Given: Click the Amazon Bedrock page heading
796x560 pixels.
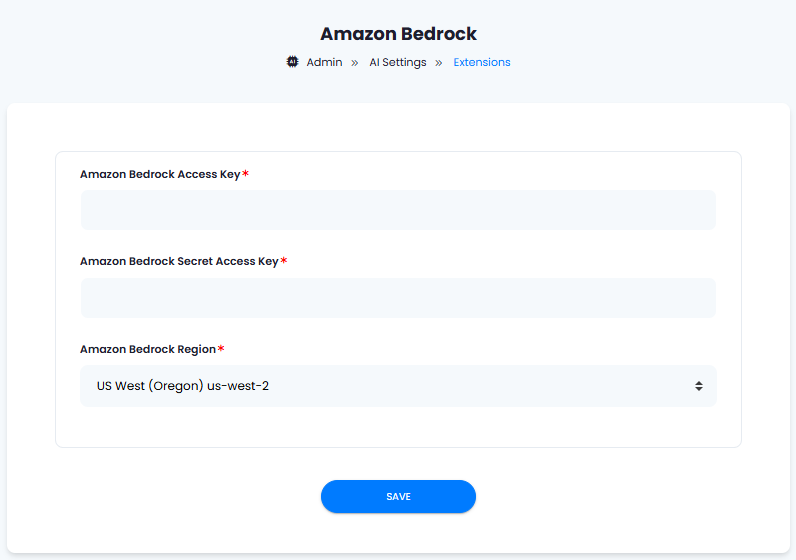Looking at the screenshot, I should point(399,34).
